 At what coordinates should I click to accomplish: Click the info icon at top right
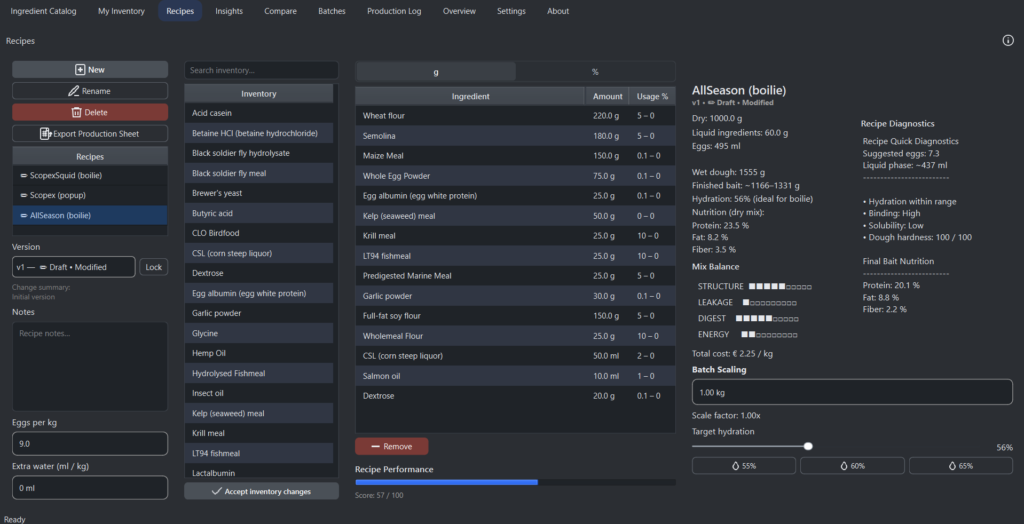pos(1007,41)
